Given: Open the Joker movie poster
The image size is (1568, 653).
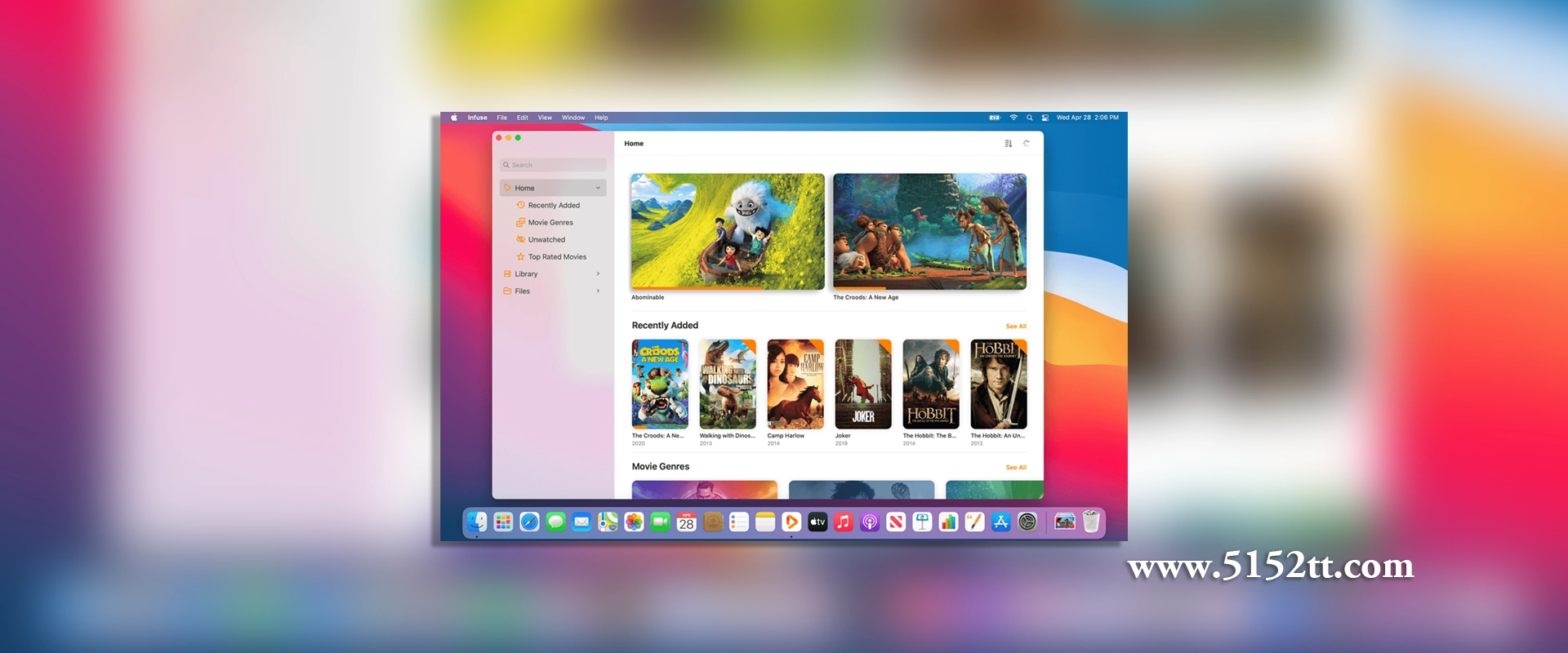Looking at the screenshot, I should tap(863, 384).
